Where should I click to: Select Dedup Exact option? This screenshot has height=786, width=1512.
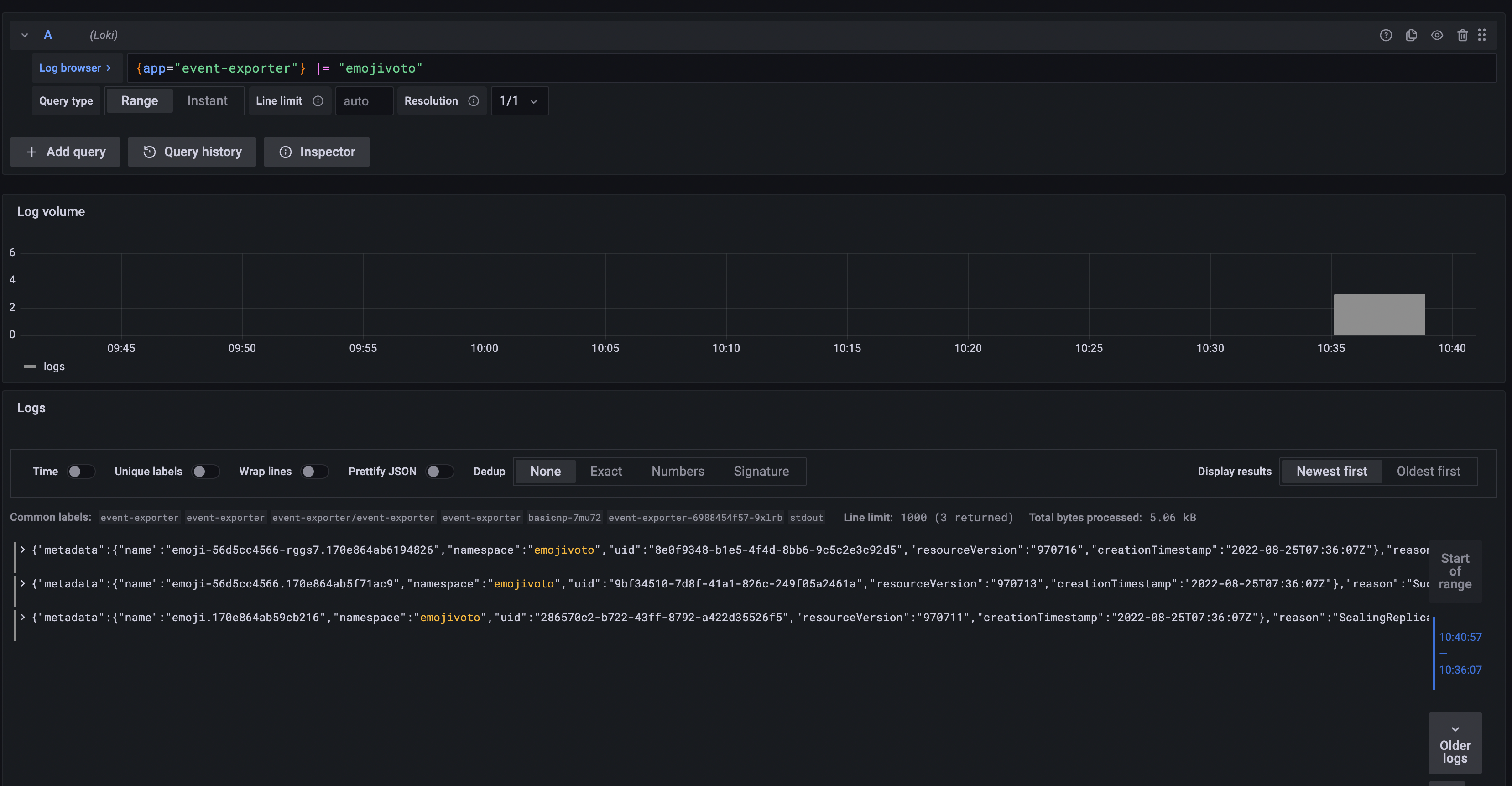(x=606, y=472)
